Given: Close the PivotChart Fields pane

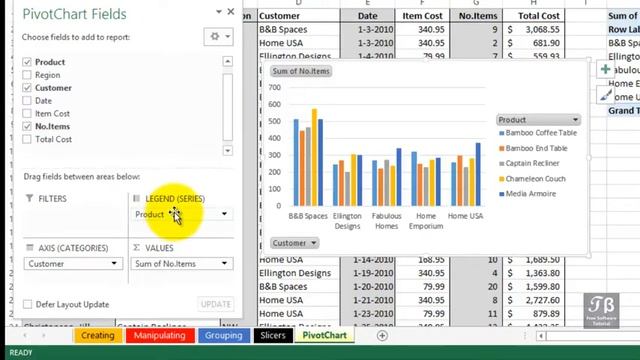Looking at the screenshot, I should click(231, 12).
